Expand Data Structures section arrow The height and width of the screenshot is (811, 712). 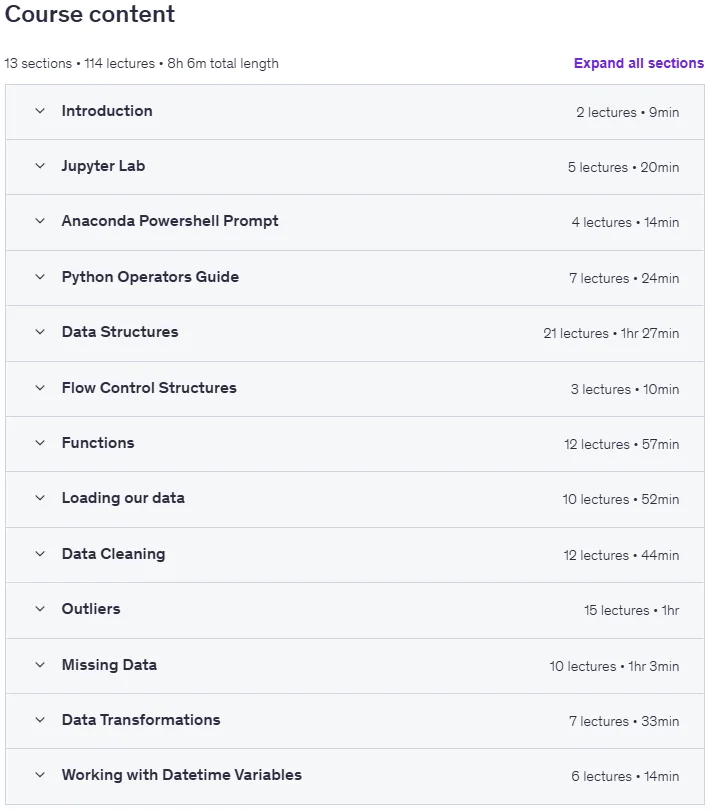coord(40,332)
